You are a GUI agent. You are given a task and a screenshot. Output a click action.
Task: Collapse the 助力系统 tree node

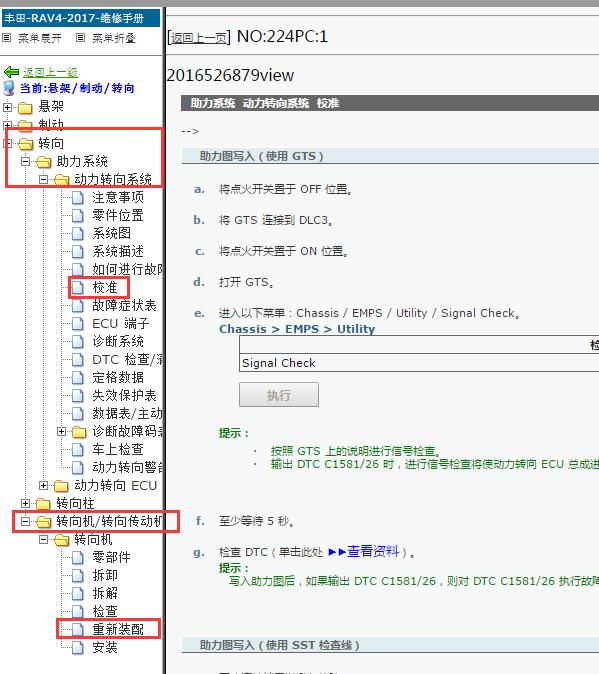(x=25, y=161)
